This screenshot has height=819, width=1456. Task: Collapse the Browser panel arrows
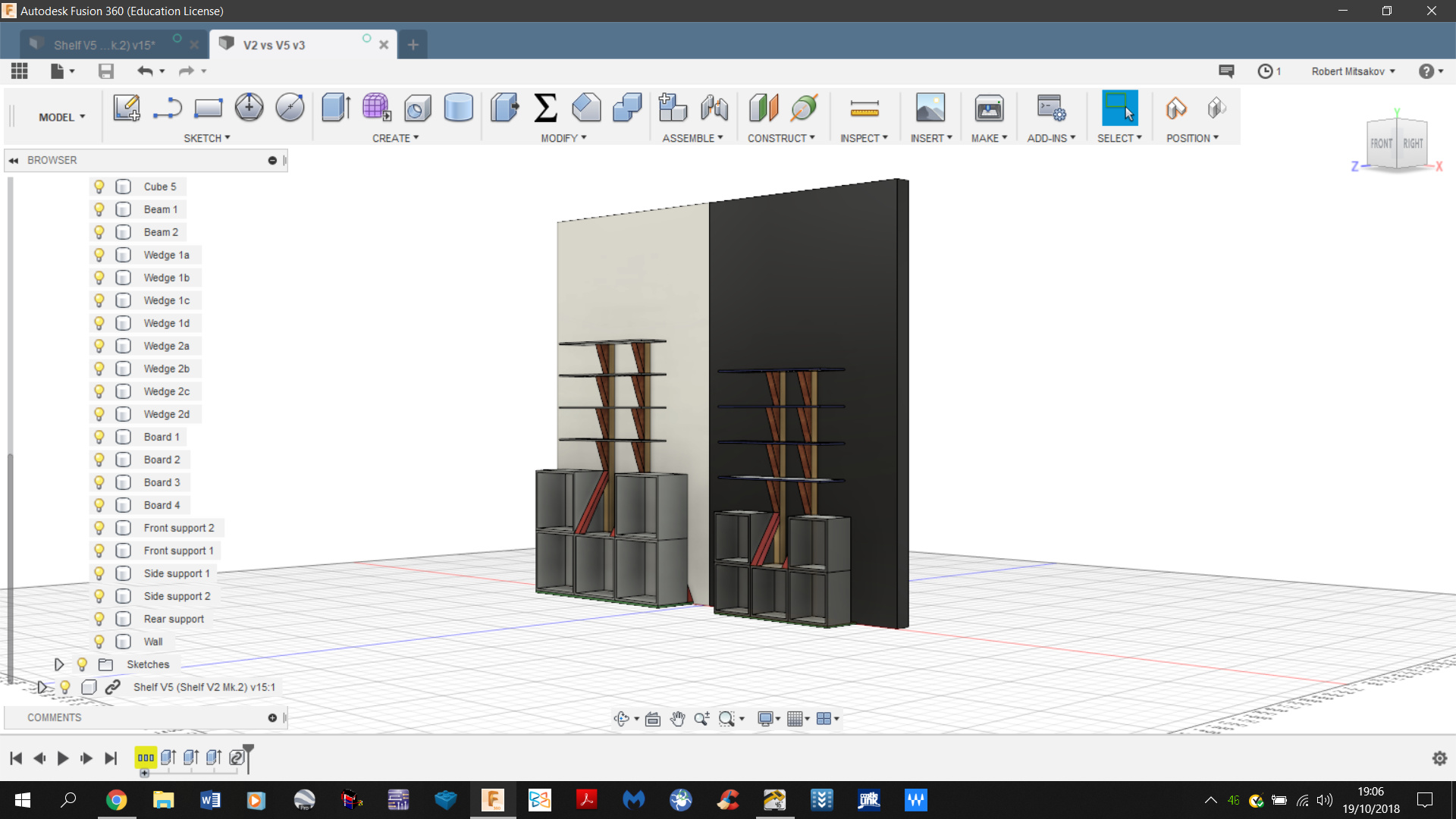tap(14, 160)
